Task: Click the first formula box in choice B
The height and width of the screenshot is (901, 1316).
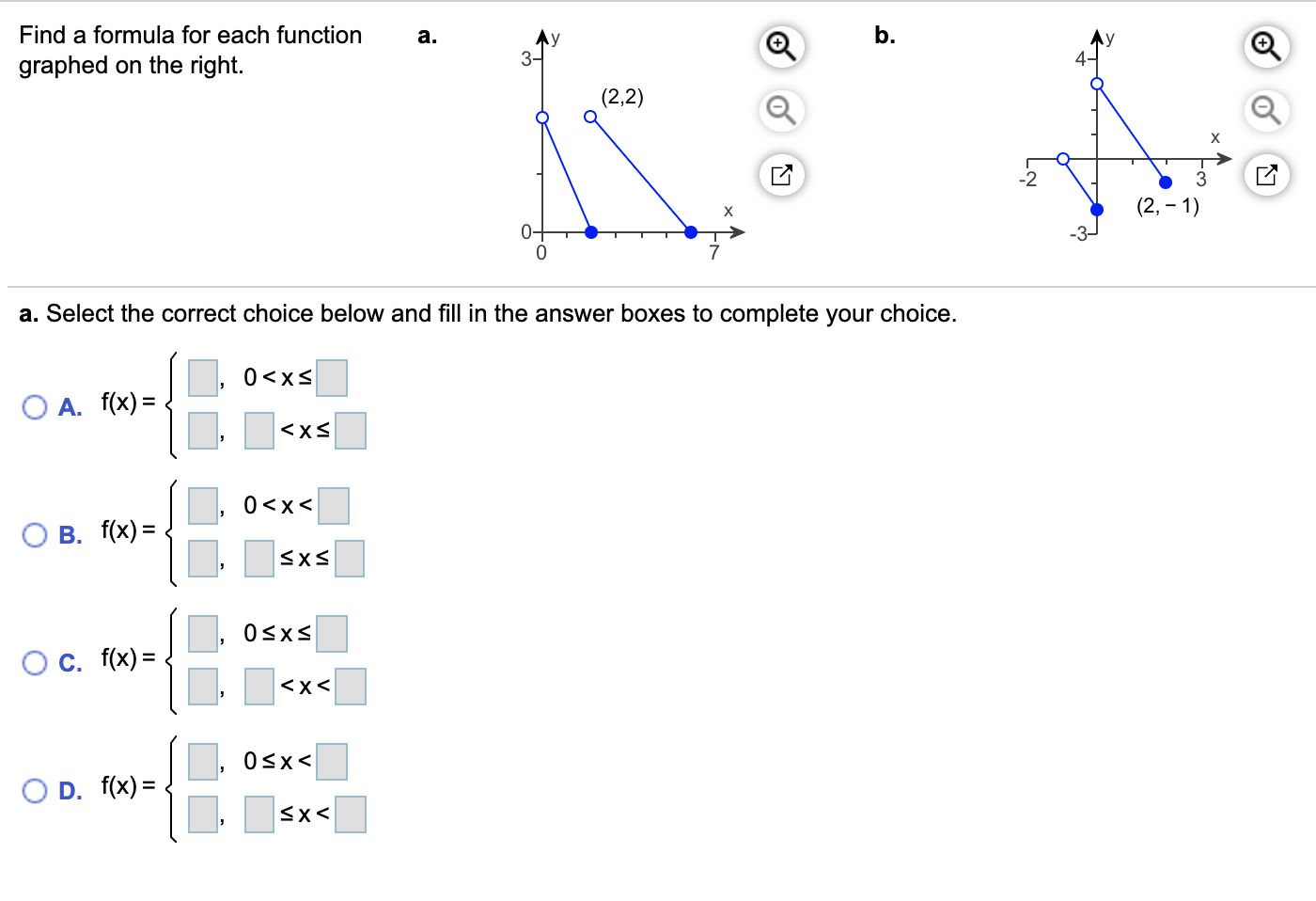Action: click(202, 505)
